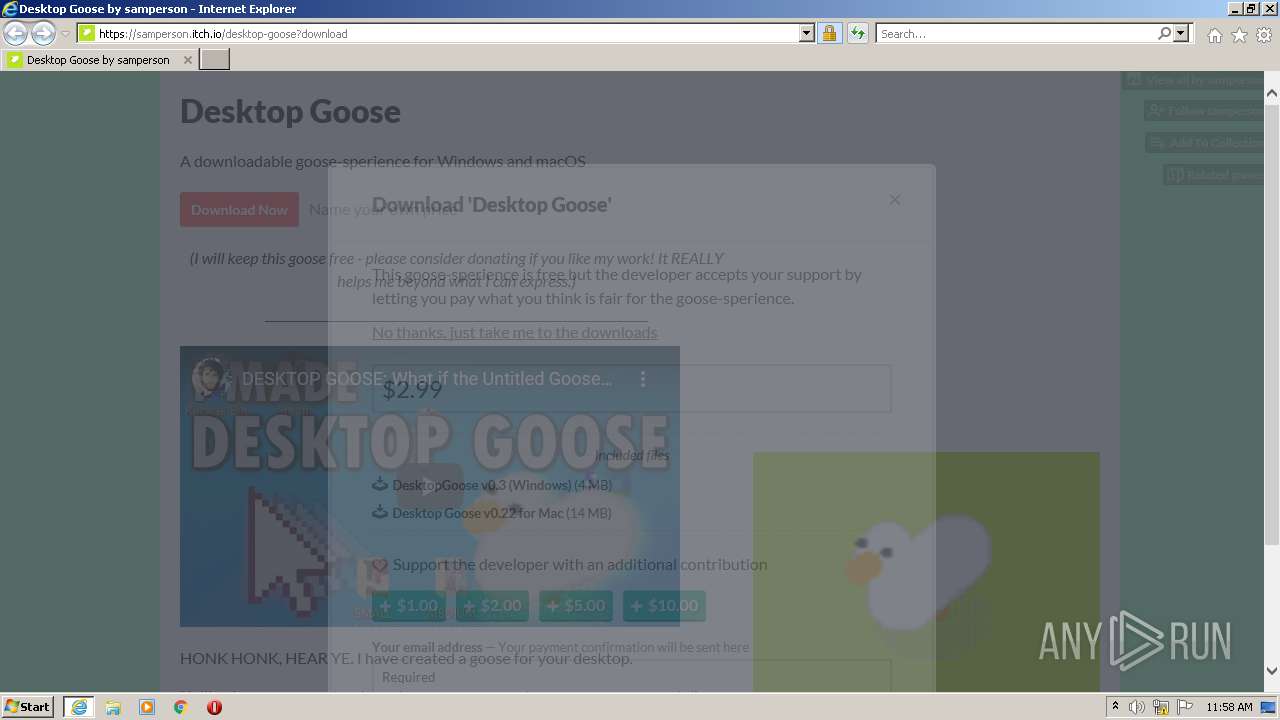Click the goose animated image thumbnail
This screenshot has height=720, width=1280.
(926, 572)
